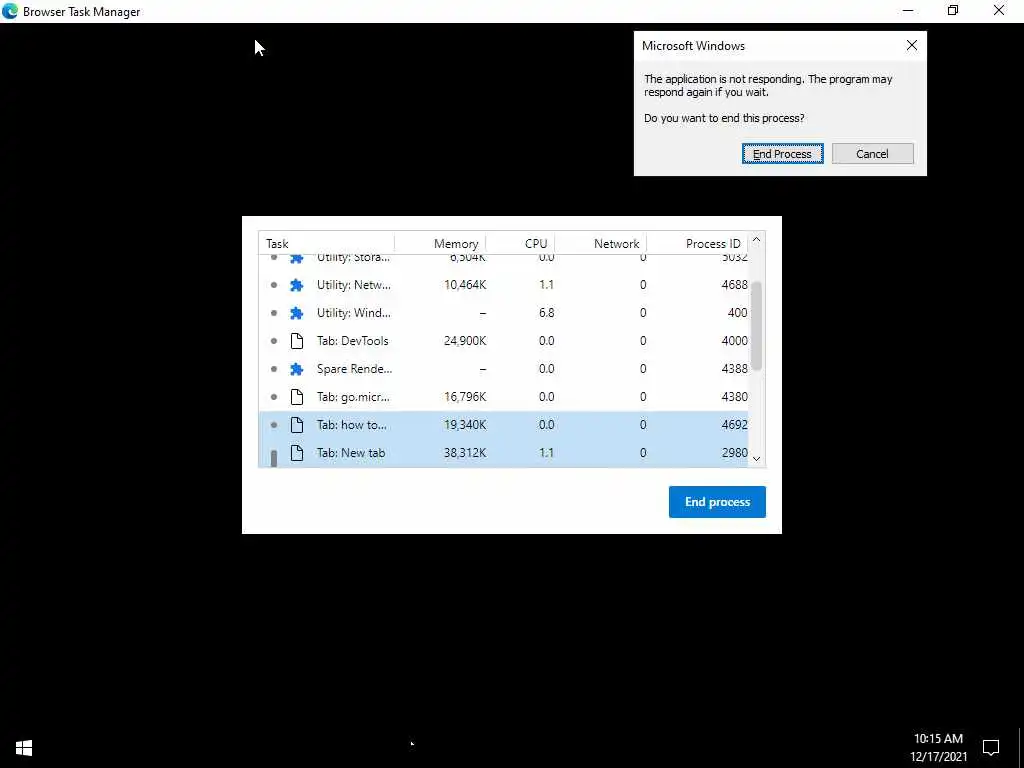Select the Tab: New tab task name
This screenshot has width=1024, height=768.
pos(351,453)
